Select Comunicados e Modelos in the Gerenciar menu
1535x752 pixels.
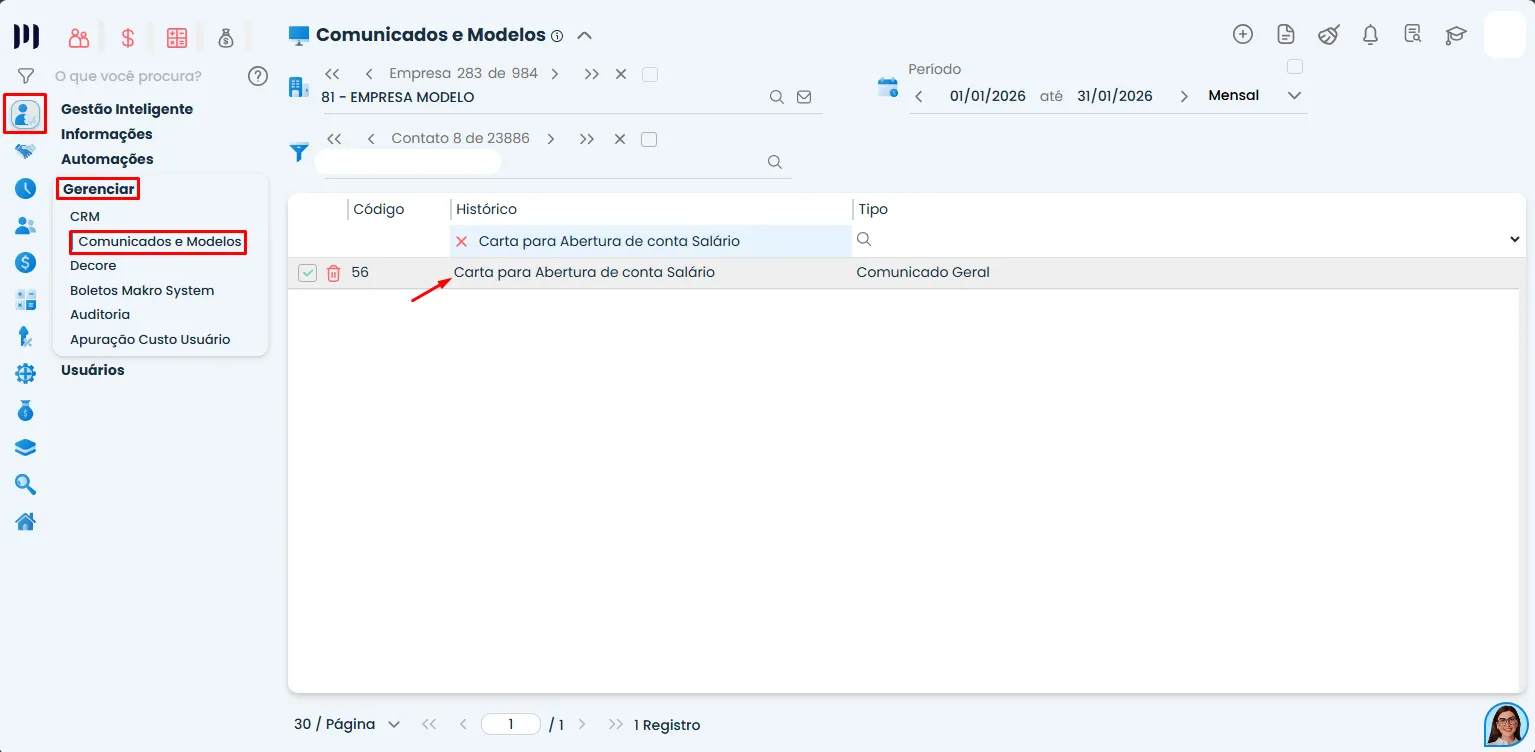tap(158, 241)
